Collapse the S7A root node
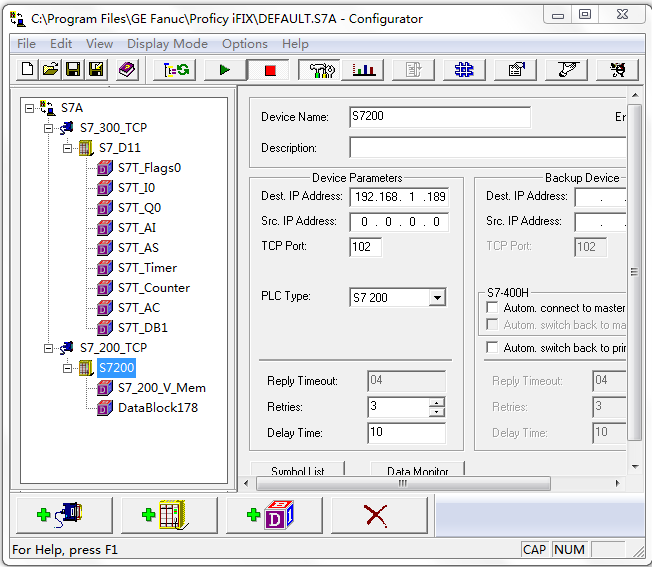 29,108
